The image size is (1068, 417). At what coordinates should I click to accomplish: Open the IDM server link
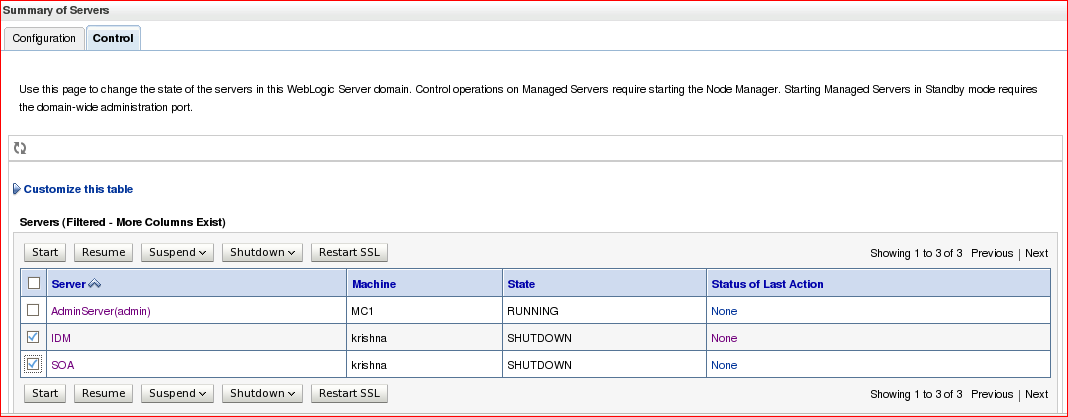click(61, 338)
